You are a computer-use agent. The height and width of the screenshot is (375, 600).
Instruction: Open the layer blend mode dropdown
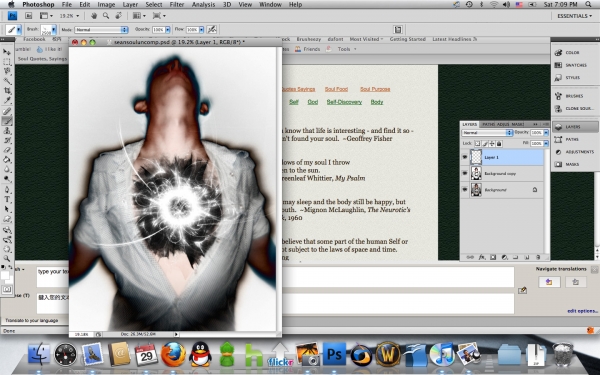click(x=487, y=132)
